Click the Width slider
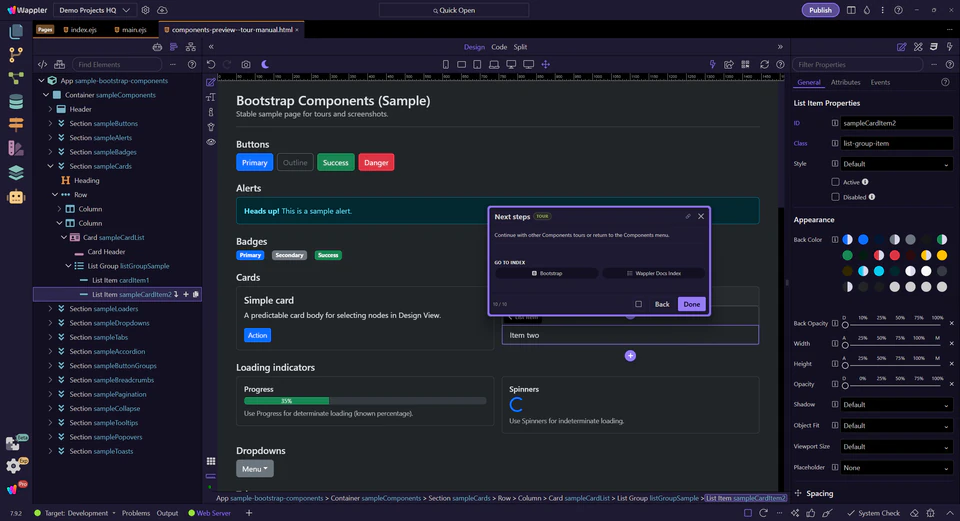960x521 pixels. 891,345
